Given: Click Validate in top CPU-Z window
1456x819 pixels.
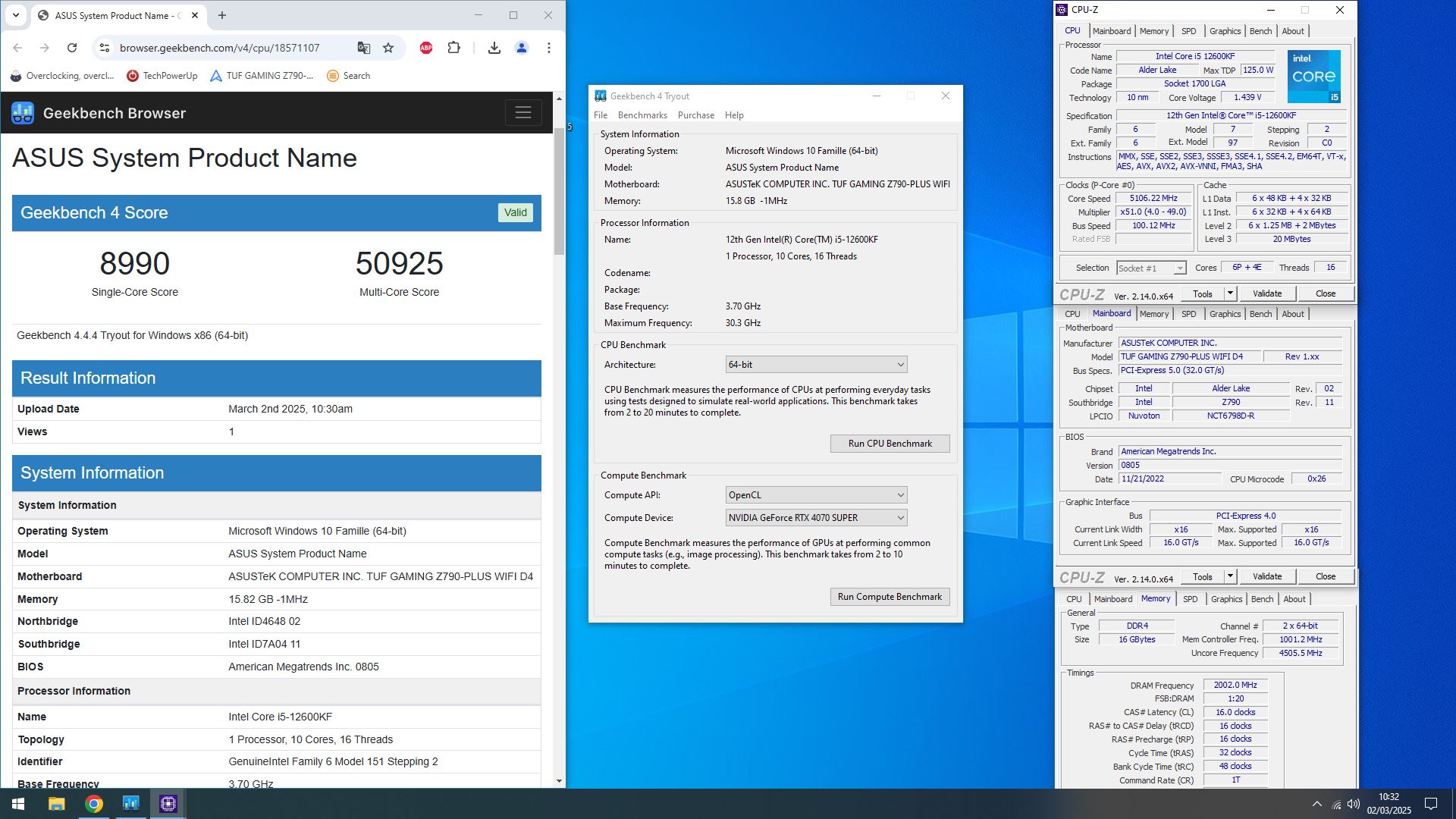Looking at the screenshot, I should (x=1267, y=294).
